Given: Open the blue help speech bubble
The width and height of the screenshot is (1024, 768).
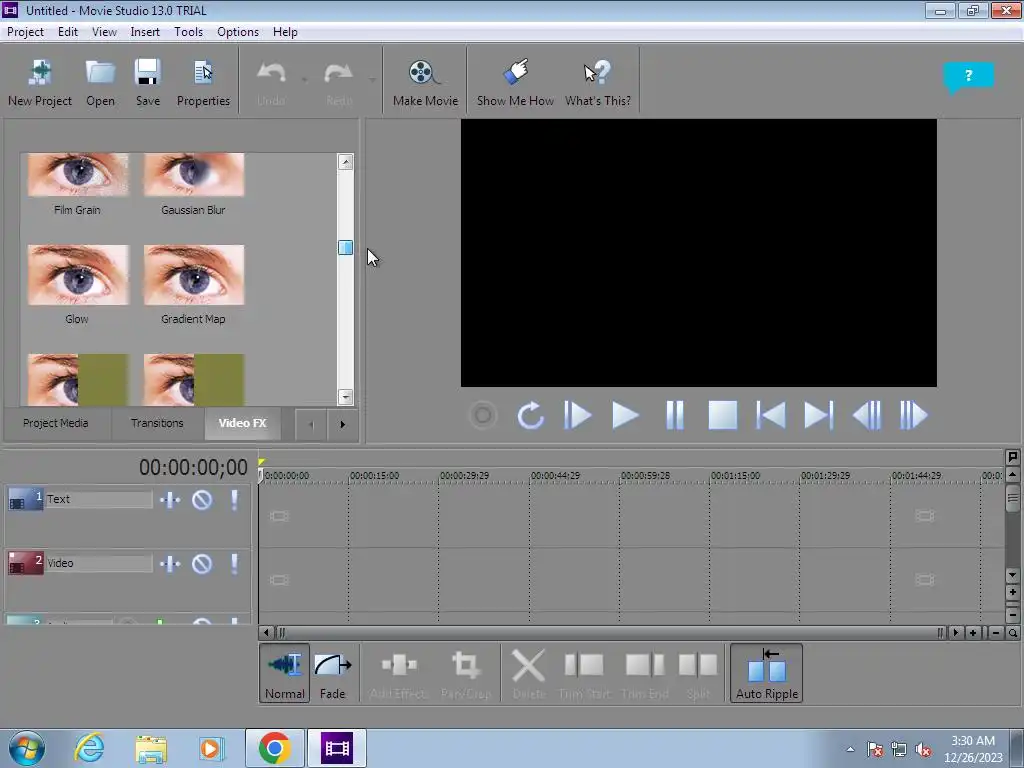Looking at the screenshot, I should coord(968,77).
